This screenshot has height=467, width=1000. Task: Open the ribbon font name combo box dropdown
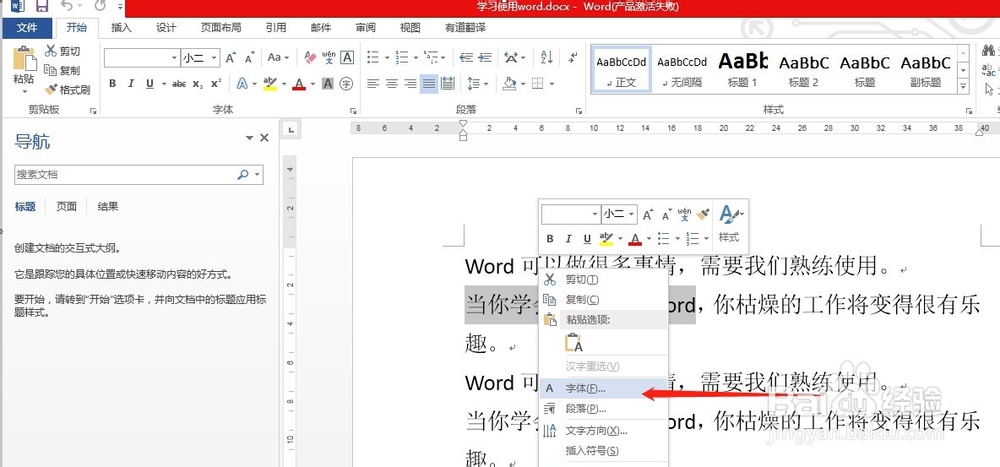click(x=175, y=57)
